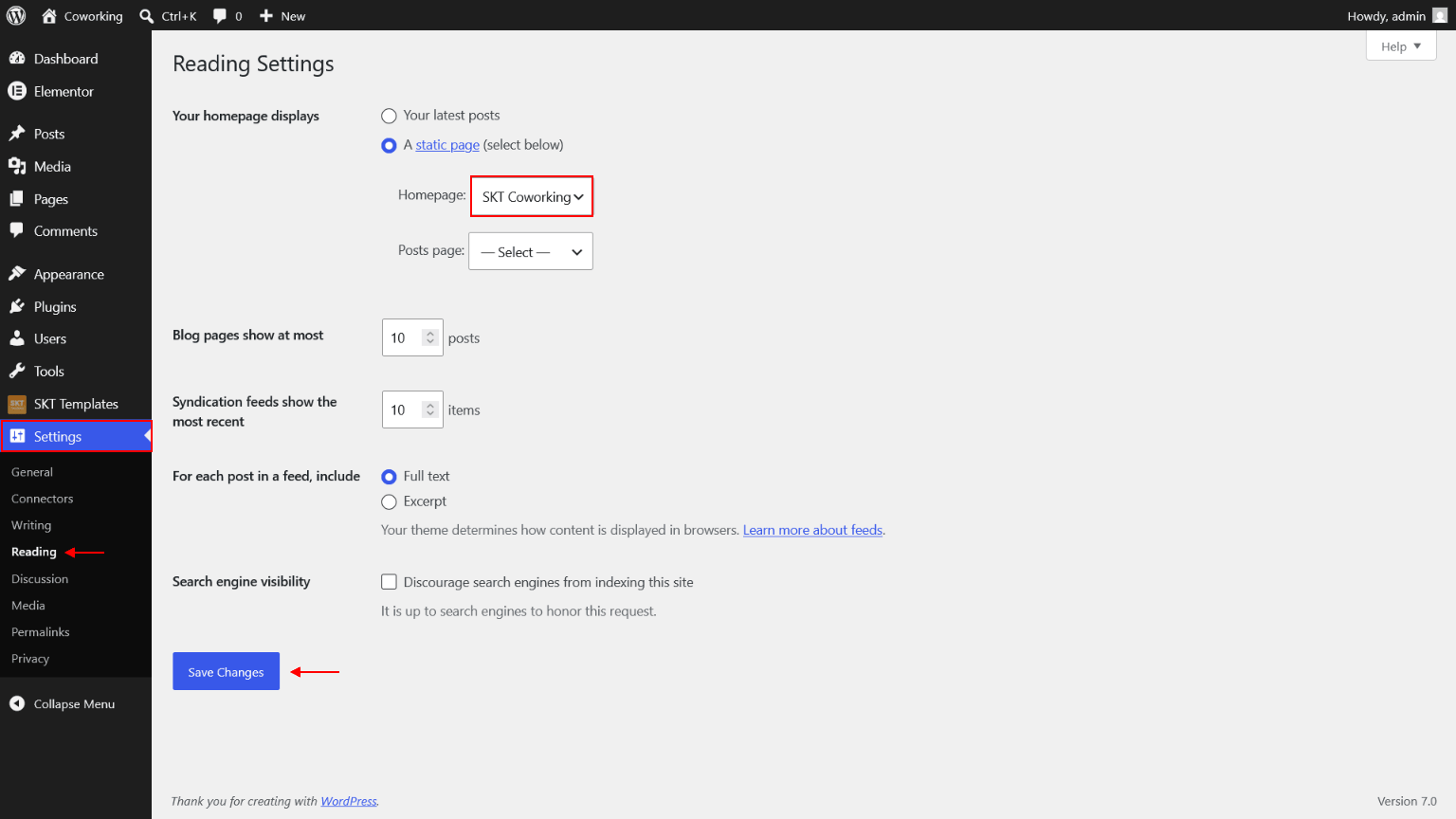Click the Ctrl+K search magnifier icon
Viewport: 1456px width, 819px height.
pyautogui.click(x=147, y=16)
